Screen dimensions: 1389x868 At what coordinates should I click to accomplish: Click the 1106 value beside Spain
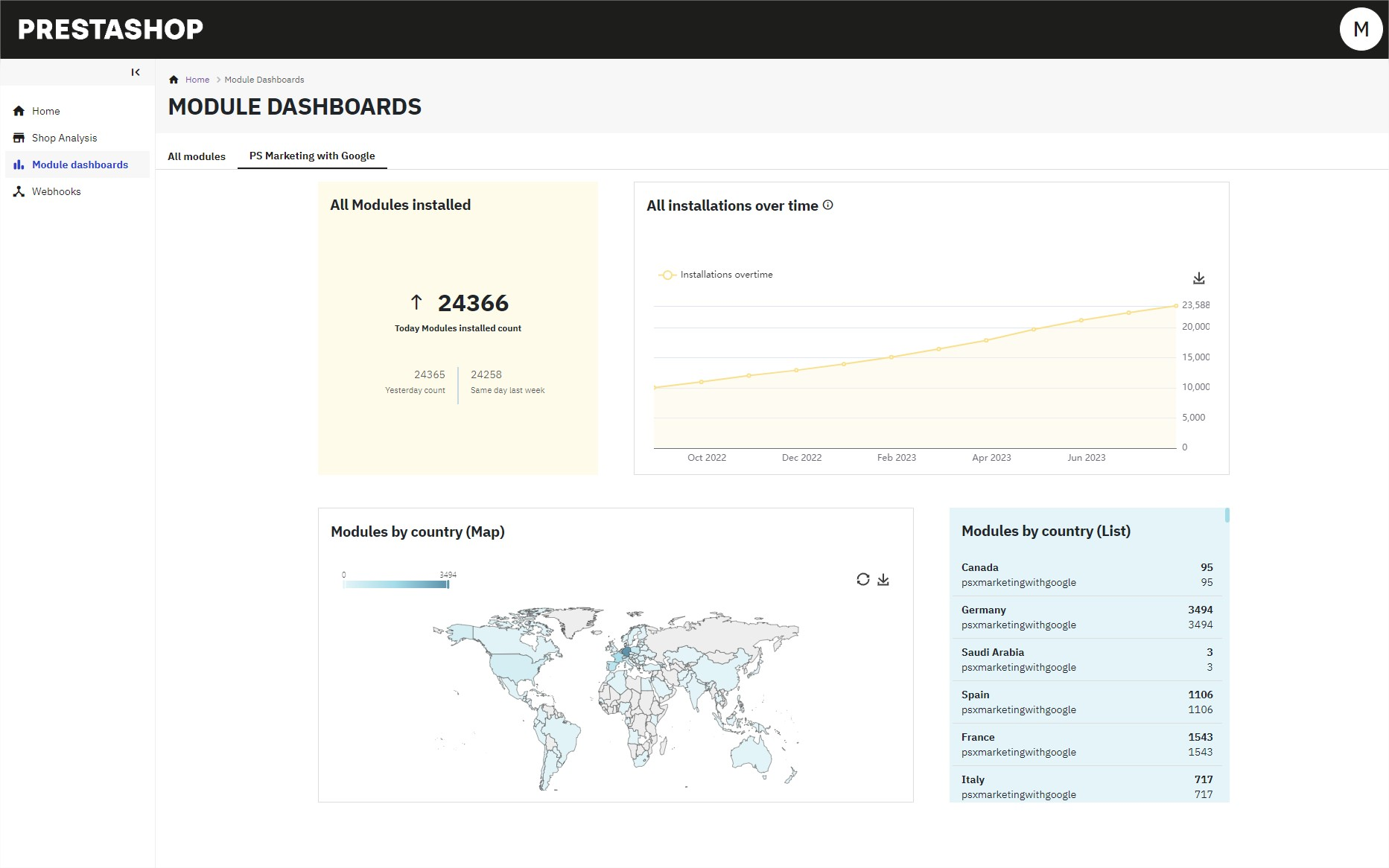[1200, 695]
